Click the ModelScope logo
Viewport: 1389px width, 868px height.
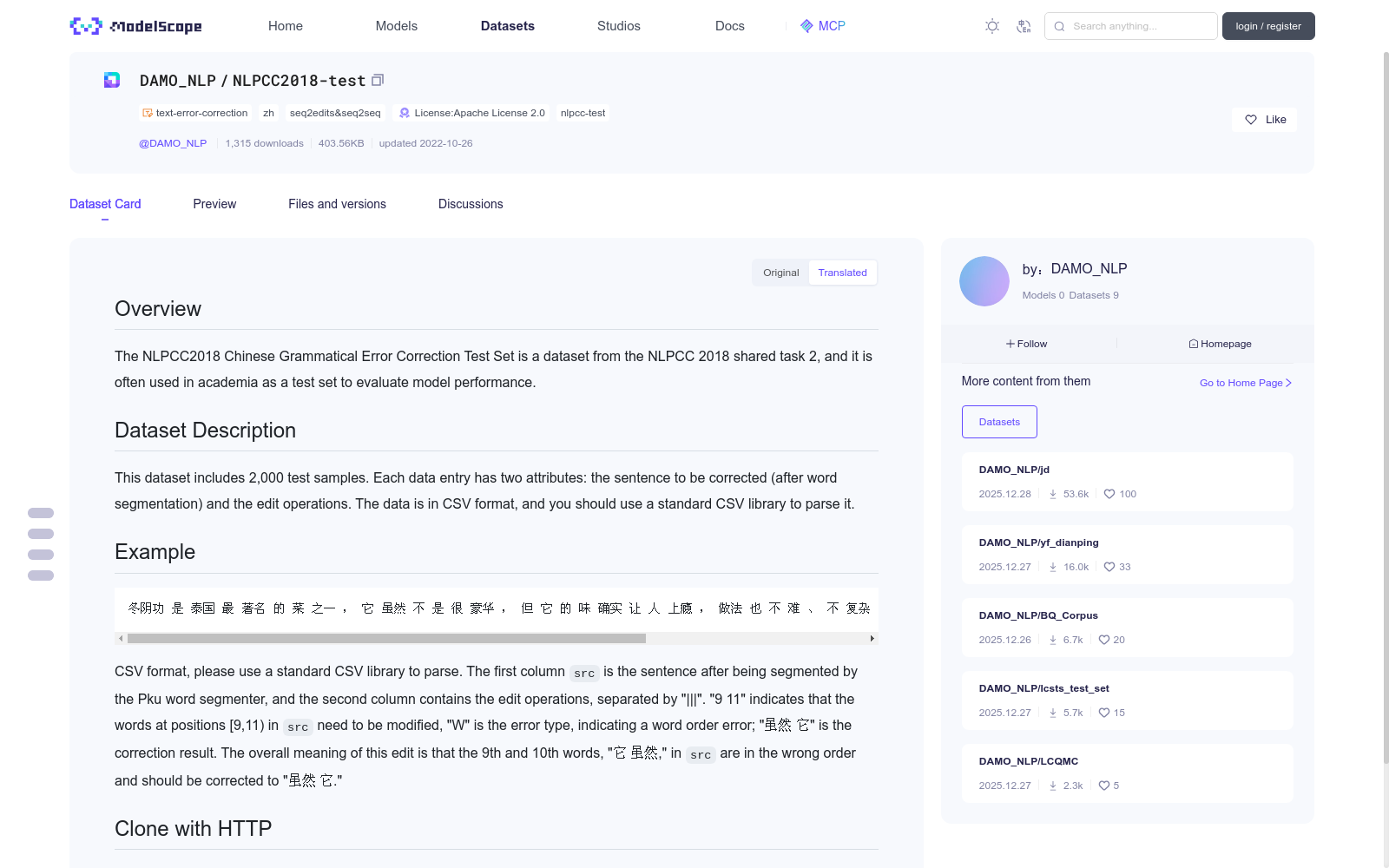[136, 26]
